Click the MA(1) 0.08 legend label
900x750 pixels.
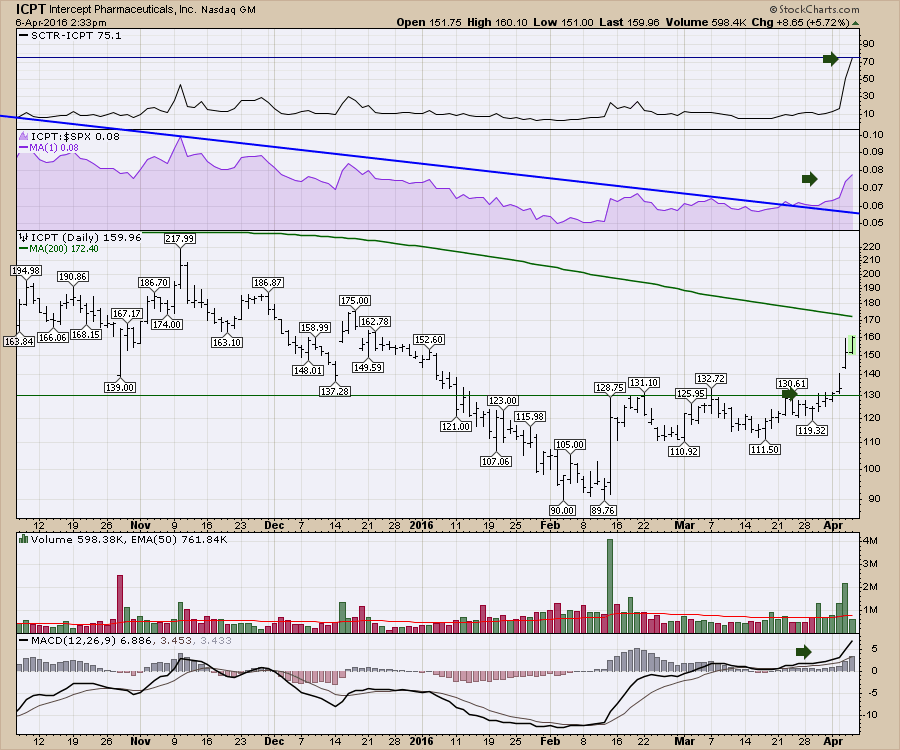pos(54,147)
